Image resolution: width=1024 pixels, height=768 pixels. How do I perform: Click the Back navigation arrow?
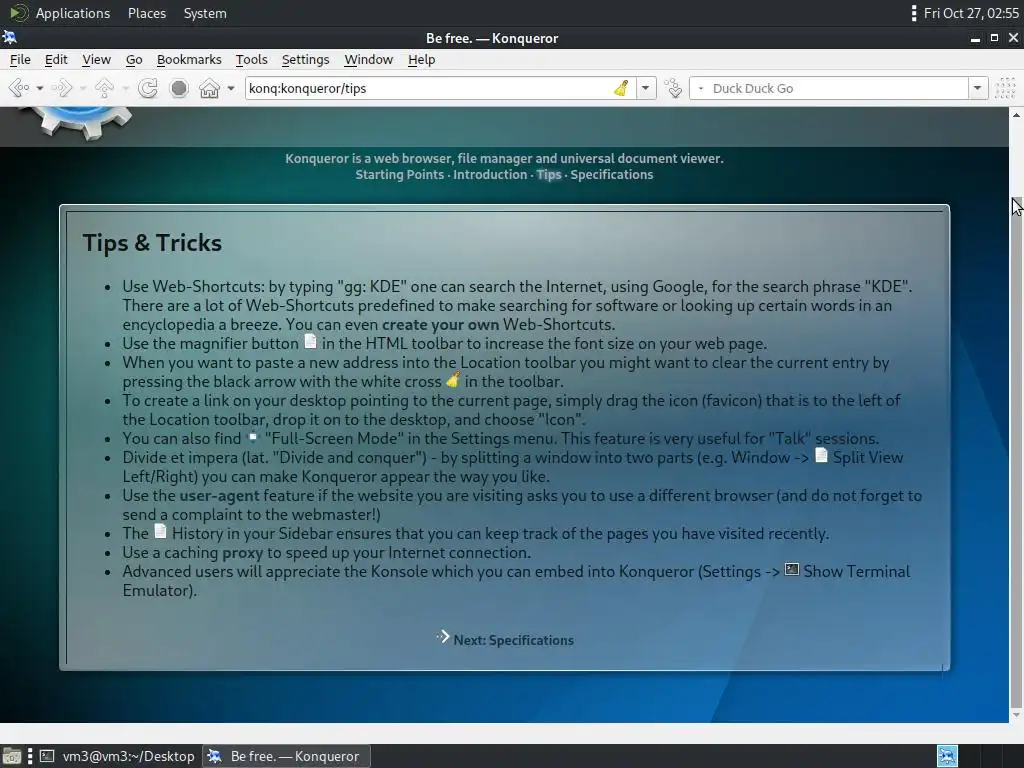(x=18, y=88)
